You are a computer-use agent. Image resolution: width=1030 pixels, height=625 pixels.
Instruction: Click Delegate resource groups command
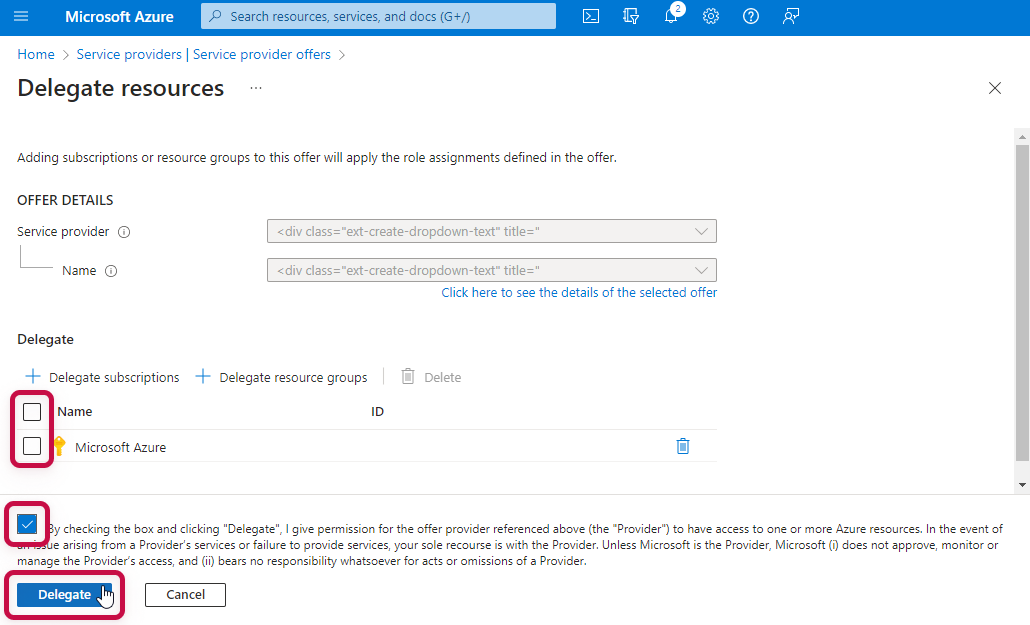click(x=282, y=377)
